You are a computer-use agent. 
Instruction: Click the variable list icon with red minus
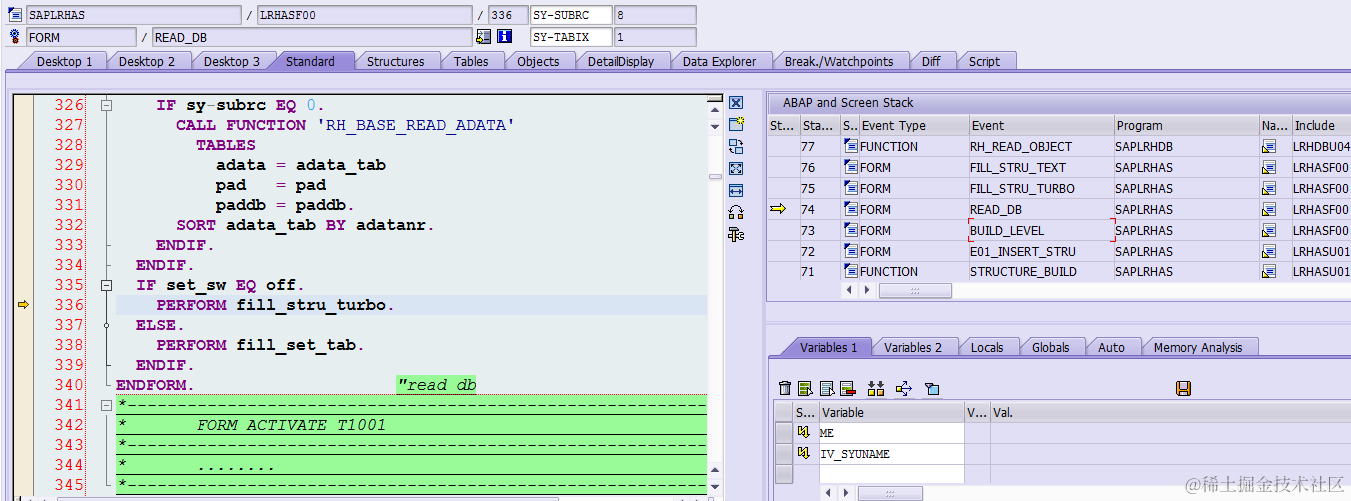coord(847,388)
